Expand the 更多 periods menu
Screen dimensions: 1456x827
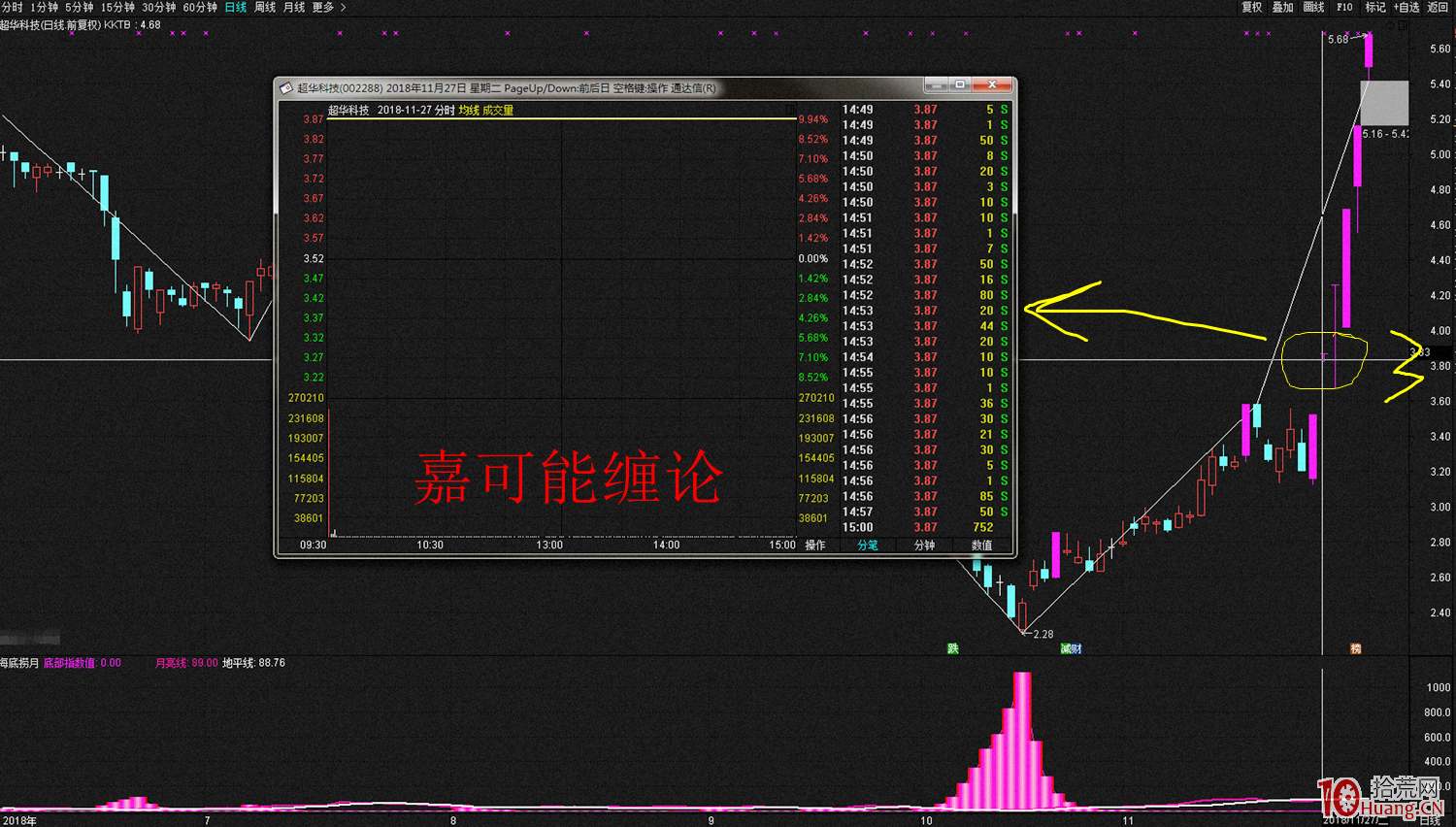[x=329, y=7]
